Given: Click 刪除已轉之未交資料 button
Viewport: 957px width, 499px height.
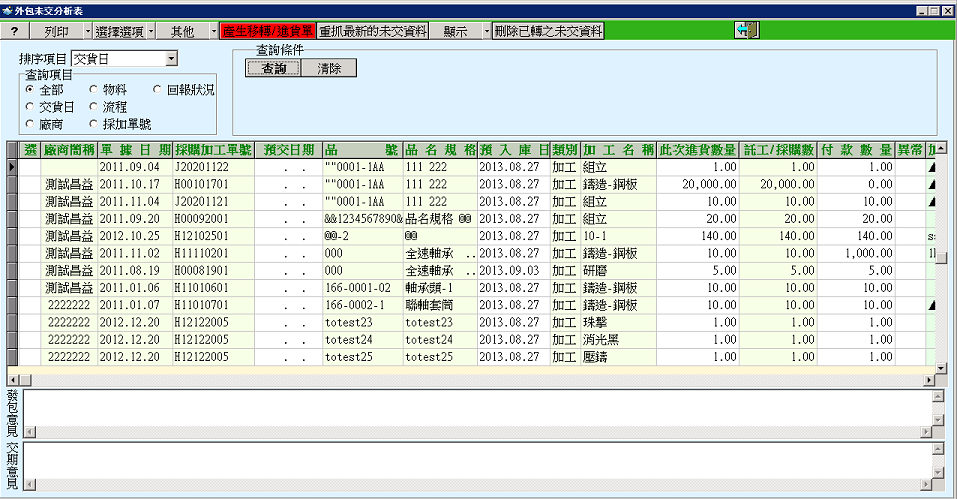Looking at the screenshot, I should [x=548, y=31].
